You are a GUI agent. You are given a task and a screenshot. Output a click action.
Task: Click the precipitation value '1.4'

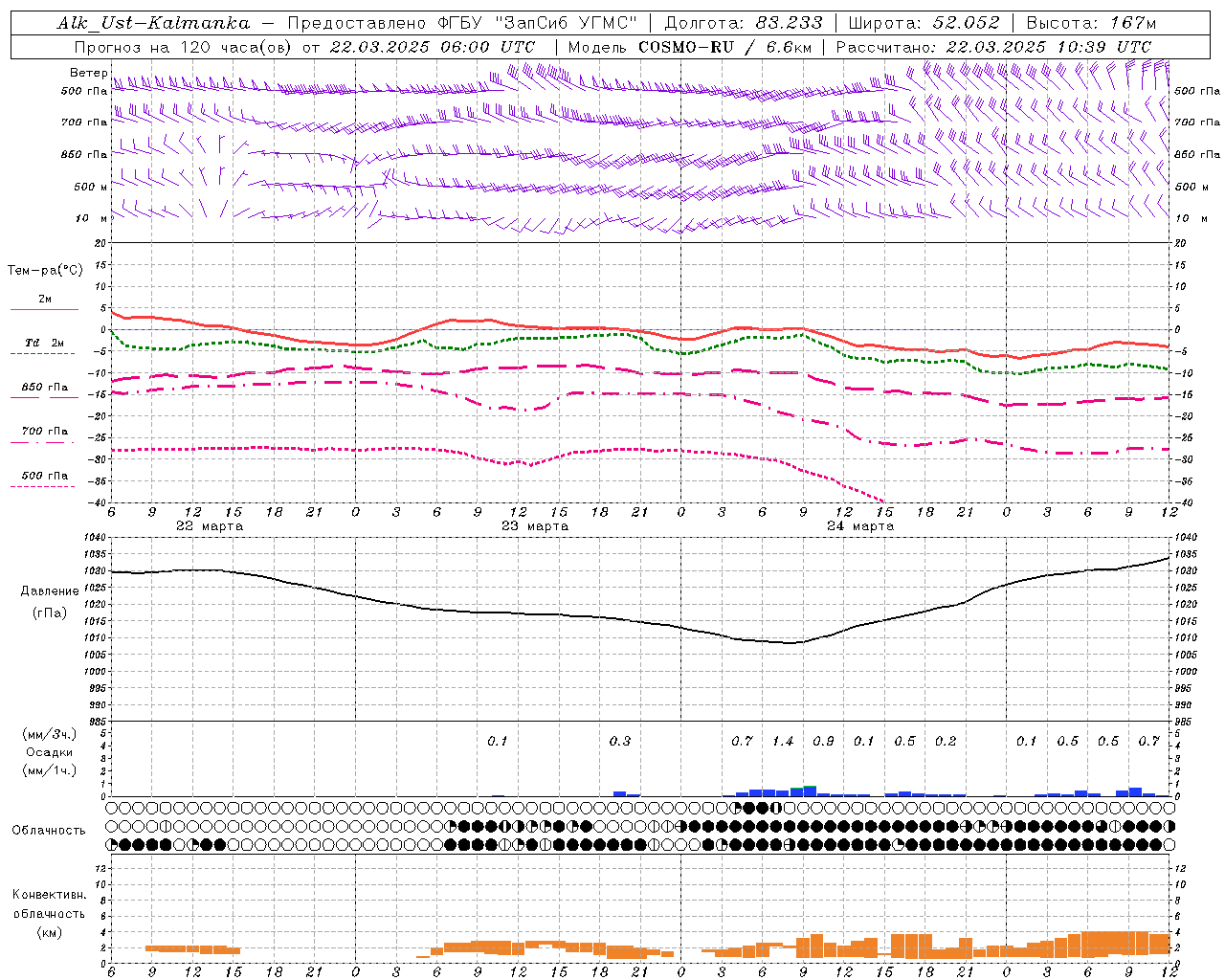(783, 742)
